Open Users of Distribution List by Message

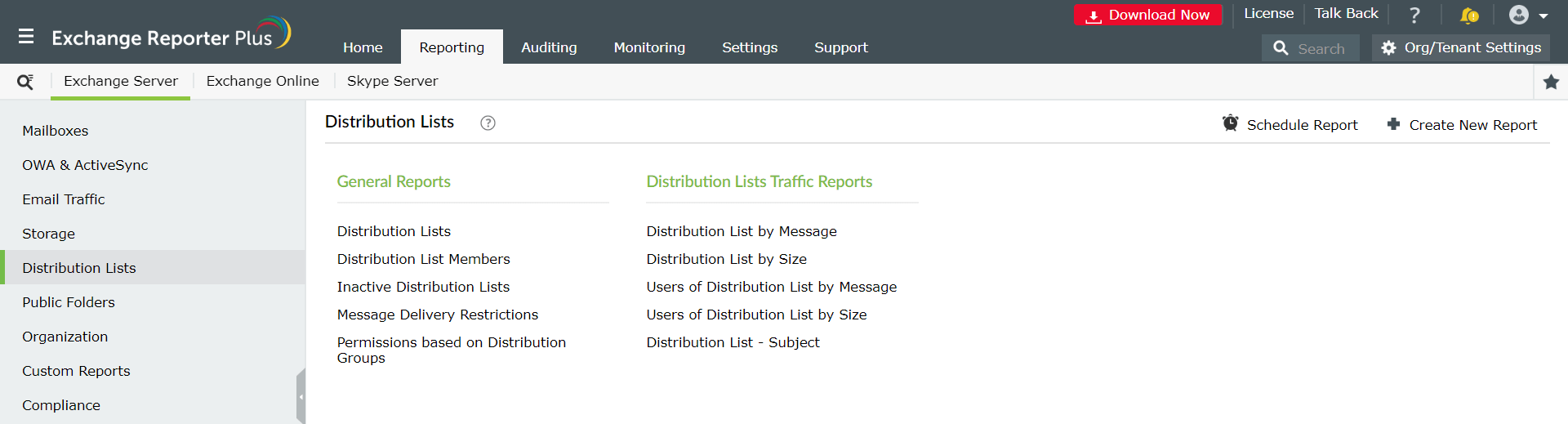(x=771, y=287)
